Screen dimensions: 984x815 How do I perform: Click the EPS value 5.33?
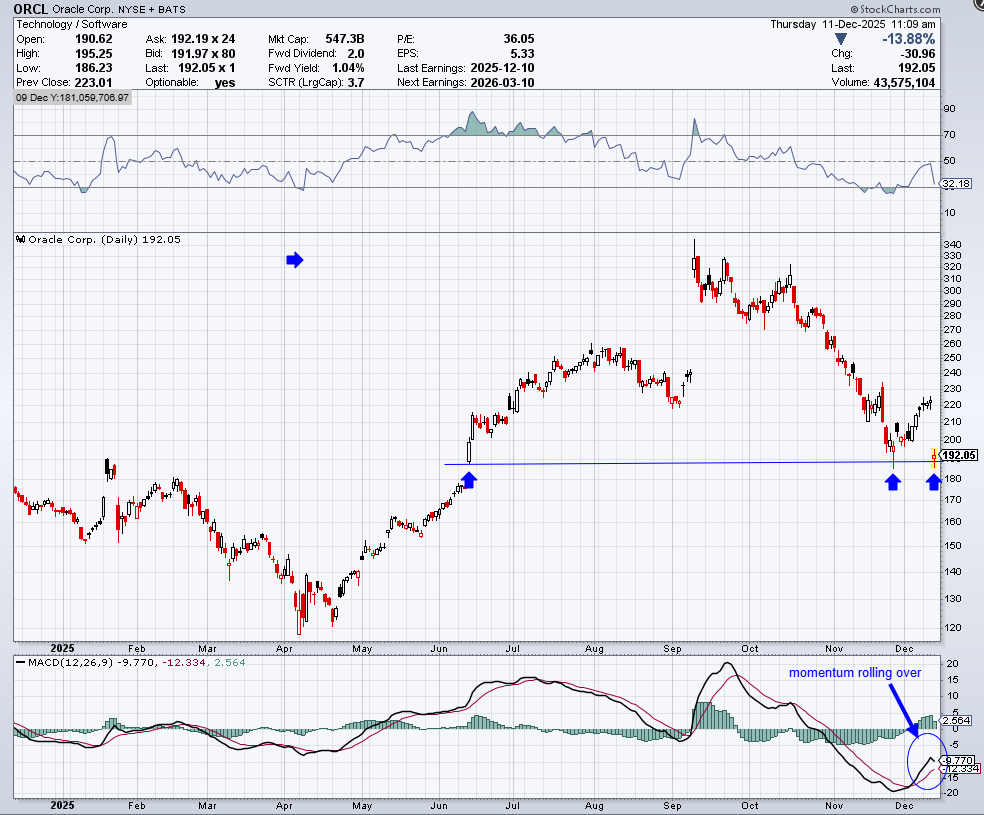(x=523, y=53)
